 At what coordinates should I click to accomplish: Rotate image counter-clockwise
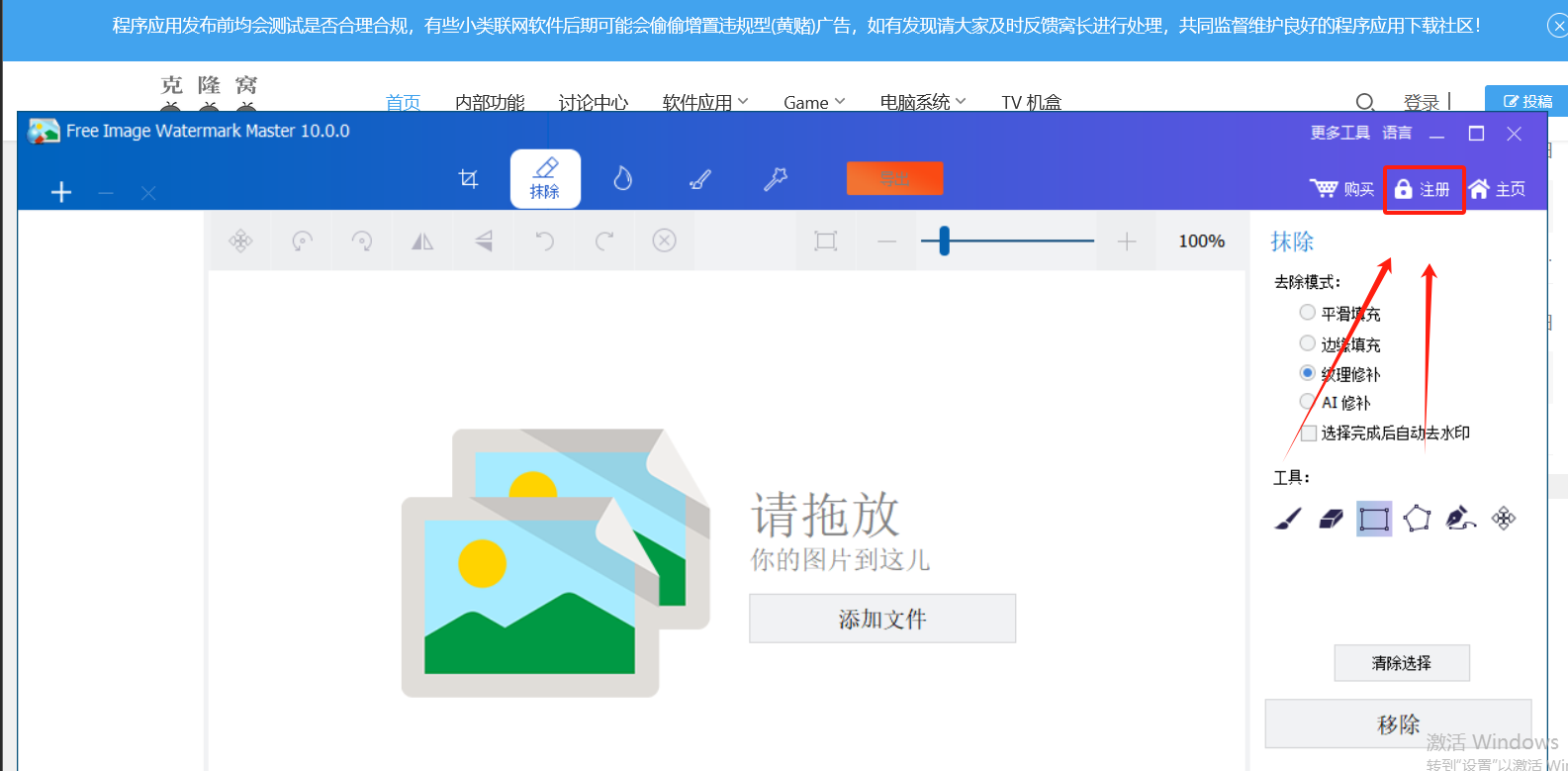[302, 241]
